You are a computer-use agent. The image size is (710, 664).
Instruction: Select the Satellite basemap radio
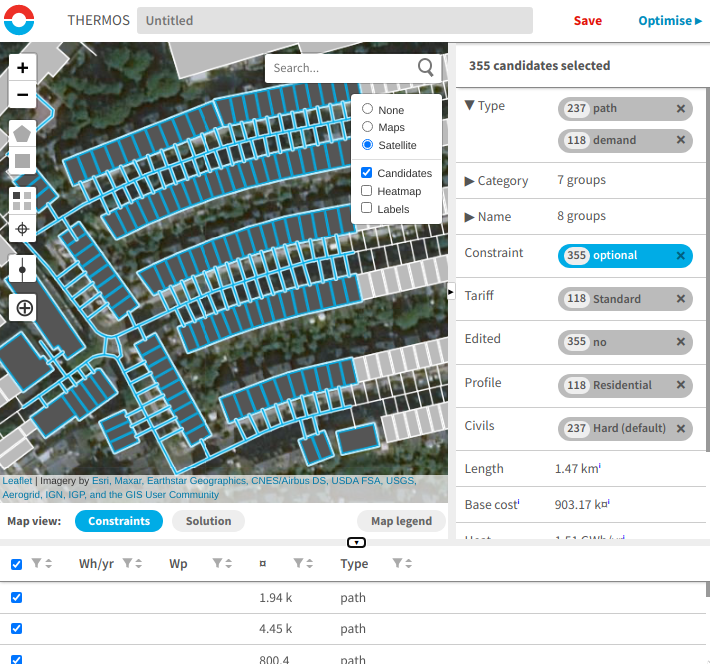367,144
